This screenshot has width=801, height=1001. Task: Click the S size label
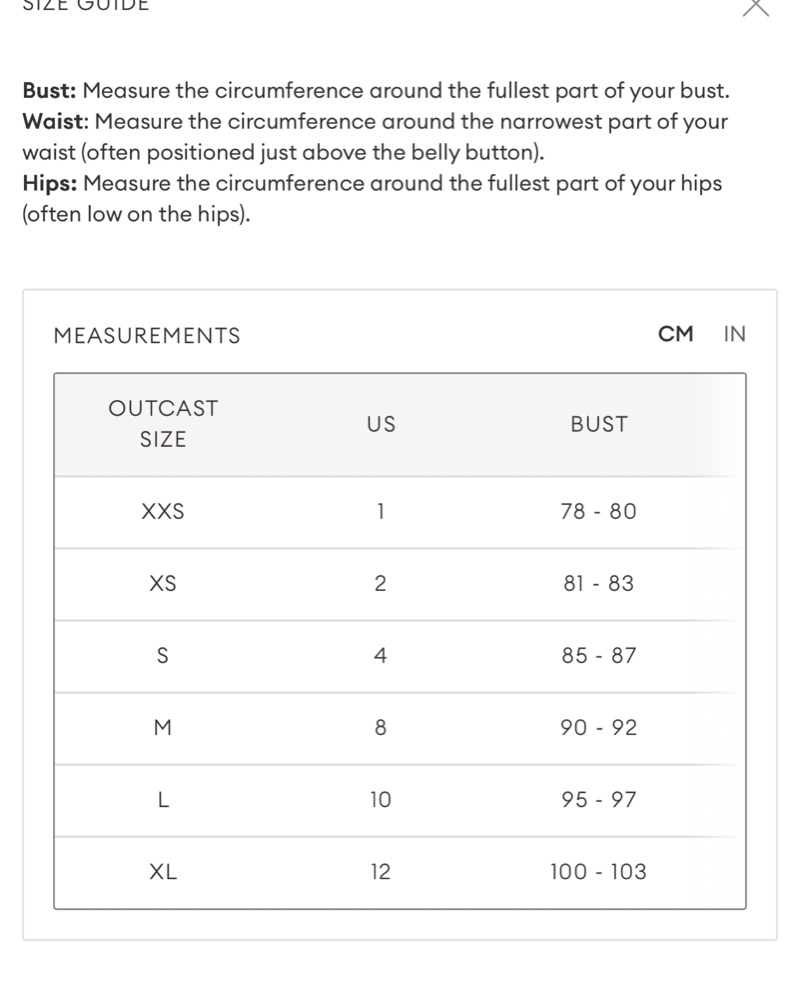pos(163,656)
